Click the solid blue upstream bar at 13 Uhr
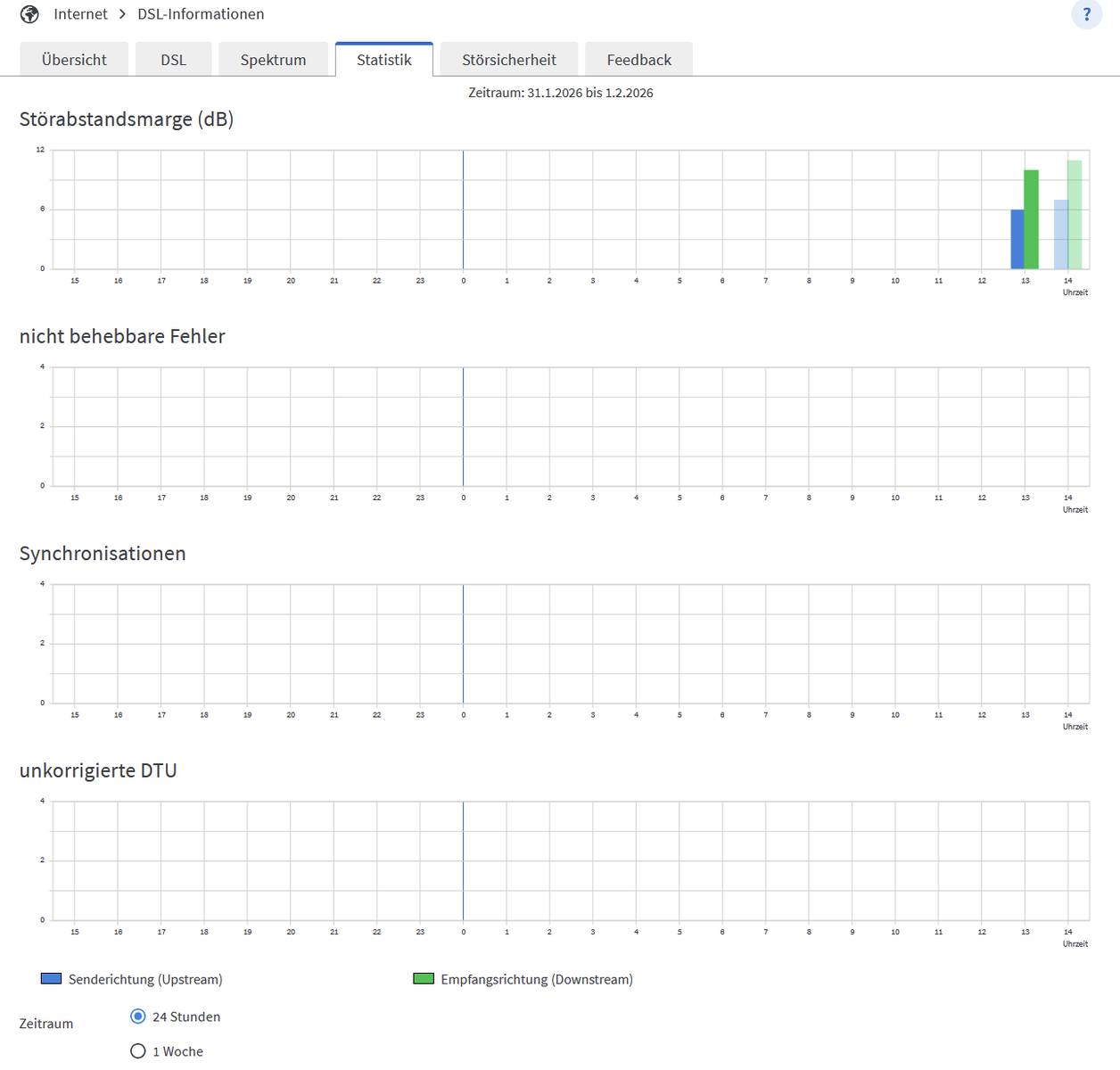Image resolution: width=1120 pixels, height=1070 pixels. point(1017,239)
